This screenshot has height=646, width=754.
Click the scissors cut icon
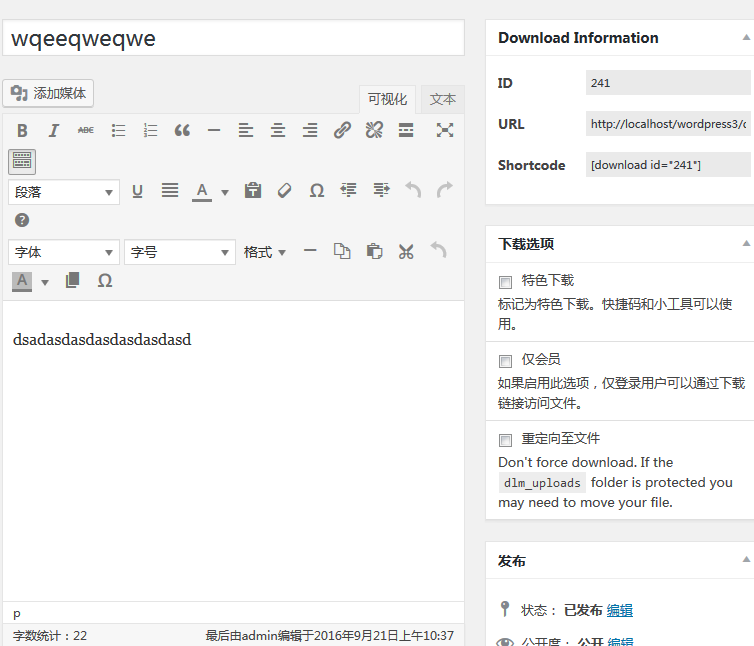click(x=405, y=252)
